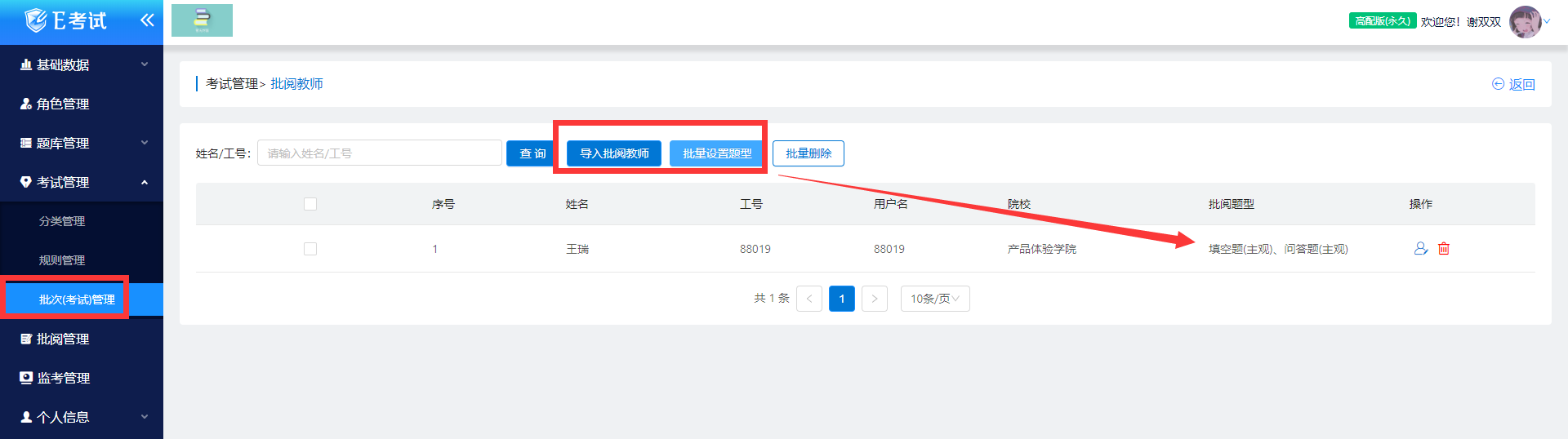The image size is (1568, 439).
Task: Click the 角色管理 person icon
Action: [x=26, y=104]
